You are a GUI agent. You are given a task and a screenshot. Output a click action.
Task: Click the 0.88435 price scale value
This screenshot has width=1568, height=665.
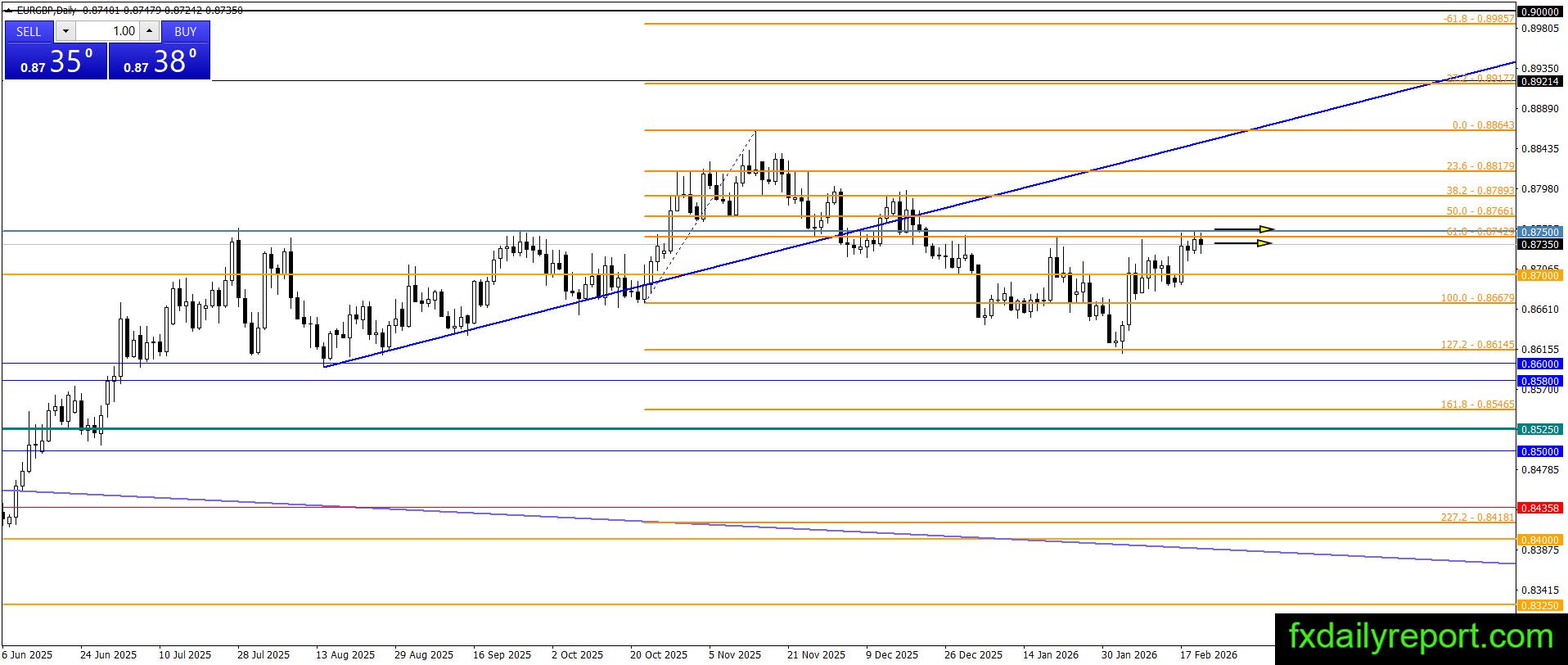point(1539,149)
